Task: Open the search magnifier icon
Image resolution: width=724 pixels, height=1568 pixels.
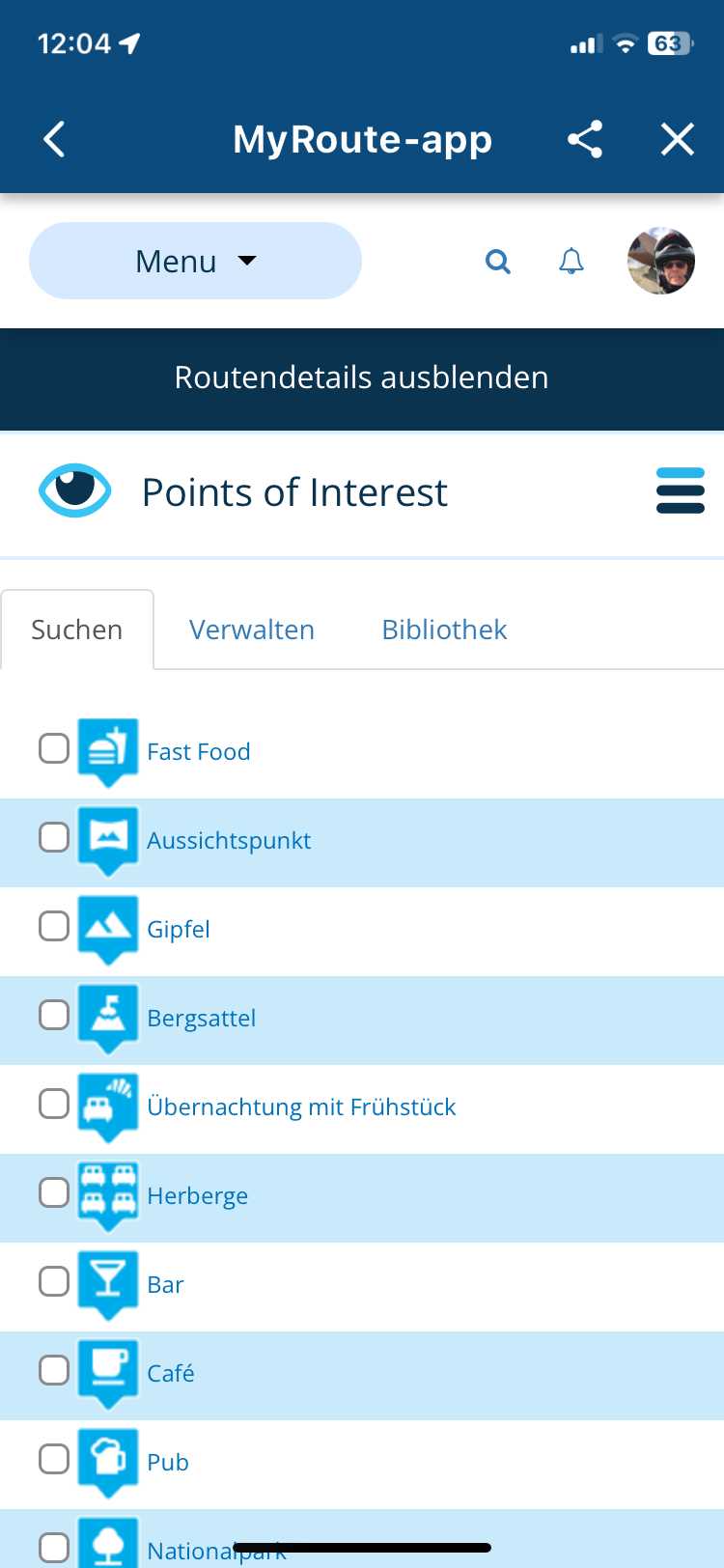Action: pyautogui.click(x=498, y=262)
